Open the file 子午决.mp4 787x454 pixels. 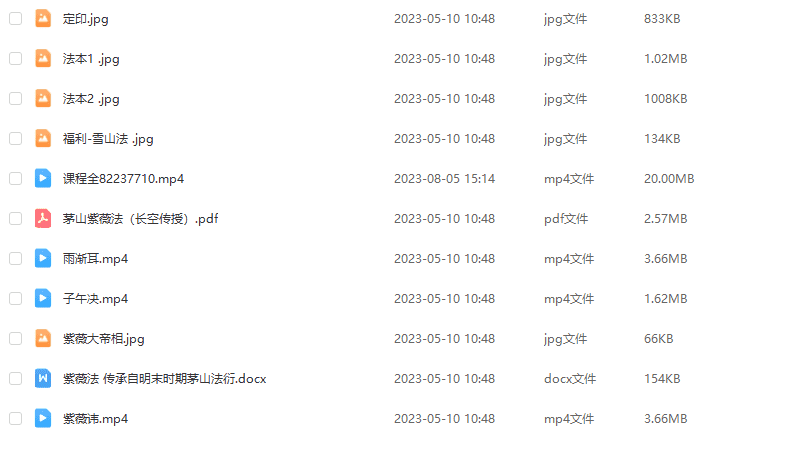tap(95, 299)
